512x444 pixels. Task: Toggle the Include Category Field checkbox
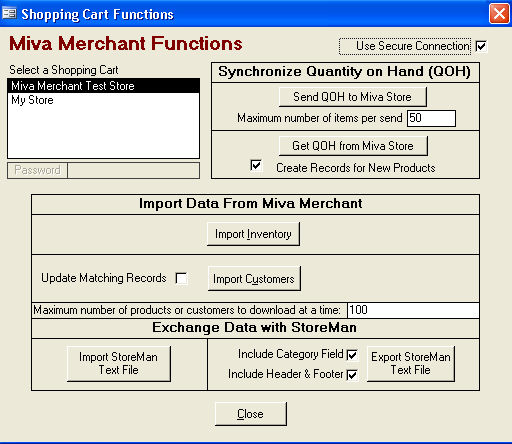click(x=352, y=355)
